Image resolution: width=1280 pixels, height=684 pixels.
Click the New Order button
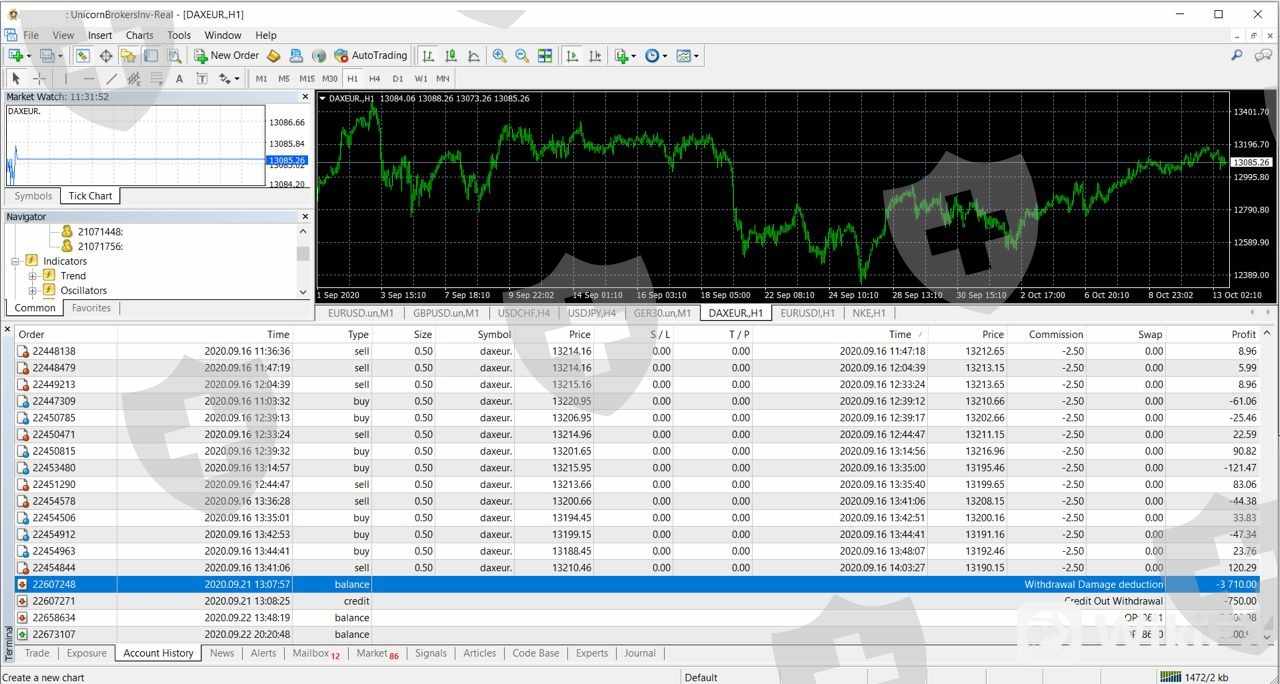(227, 56)
